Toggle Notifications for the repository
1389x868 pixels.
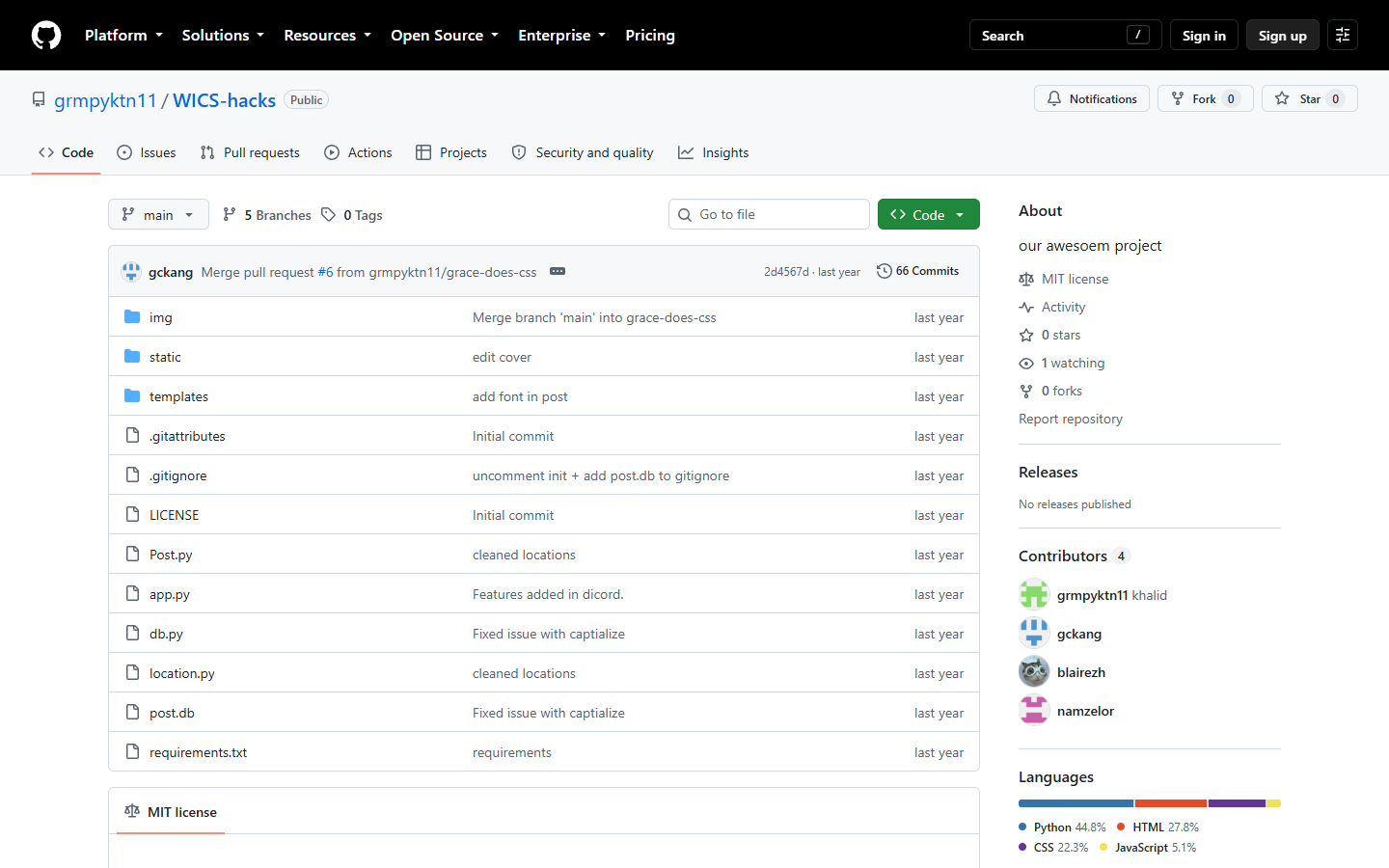tap(1092, 98)
